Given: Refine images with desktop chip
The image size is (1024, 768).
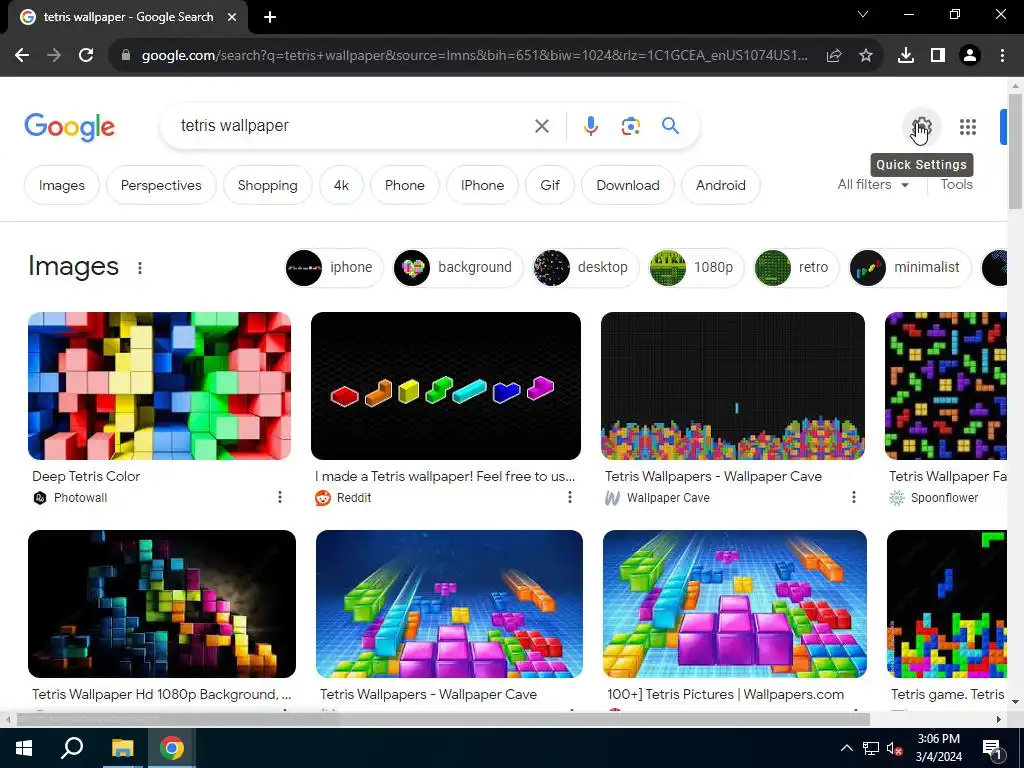Looking at the screenshot, I should [585, 268].
